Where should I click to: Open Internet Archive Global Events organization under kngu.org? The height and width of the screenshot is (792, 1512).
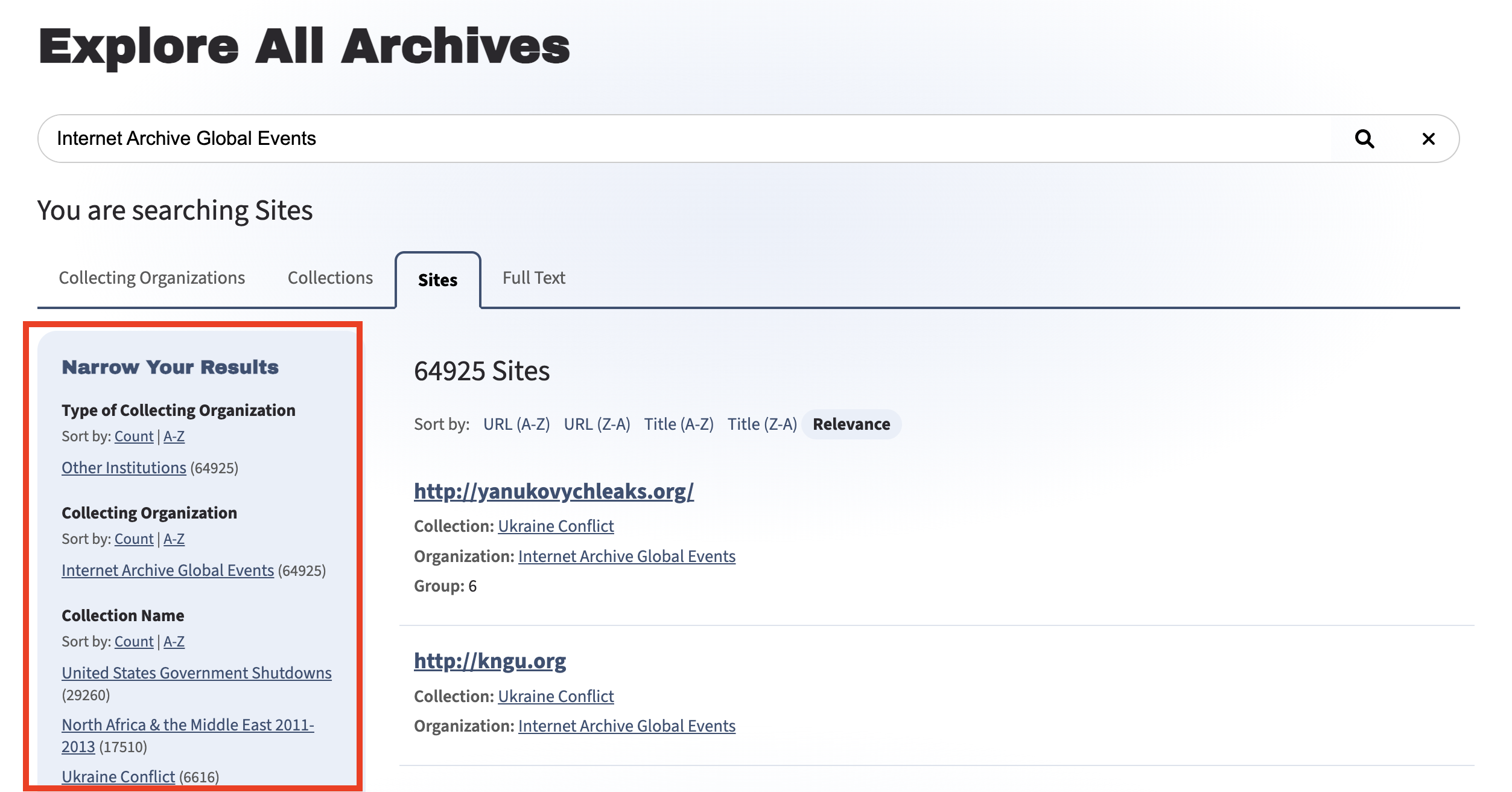627,726
